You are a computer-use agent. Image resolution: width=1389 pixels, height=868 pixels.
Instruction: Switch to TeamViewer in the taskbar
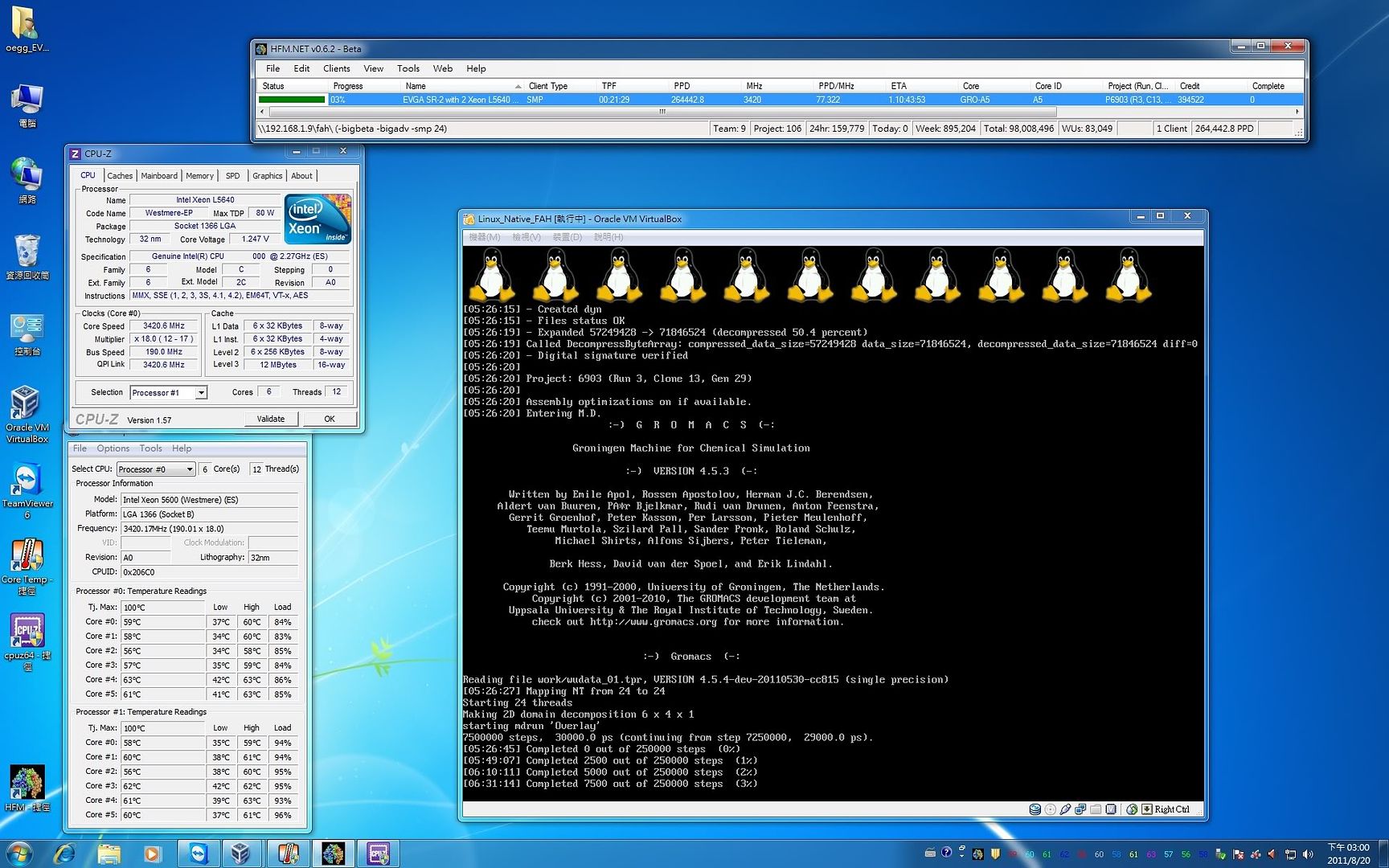coord(198,853)
